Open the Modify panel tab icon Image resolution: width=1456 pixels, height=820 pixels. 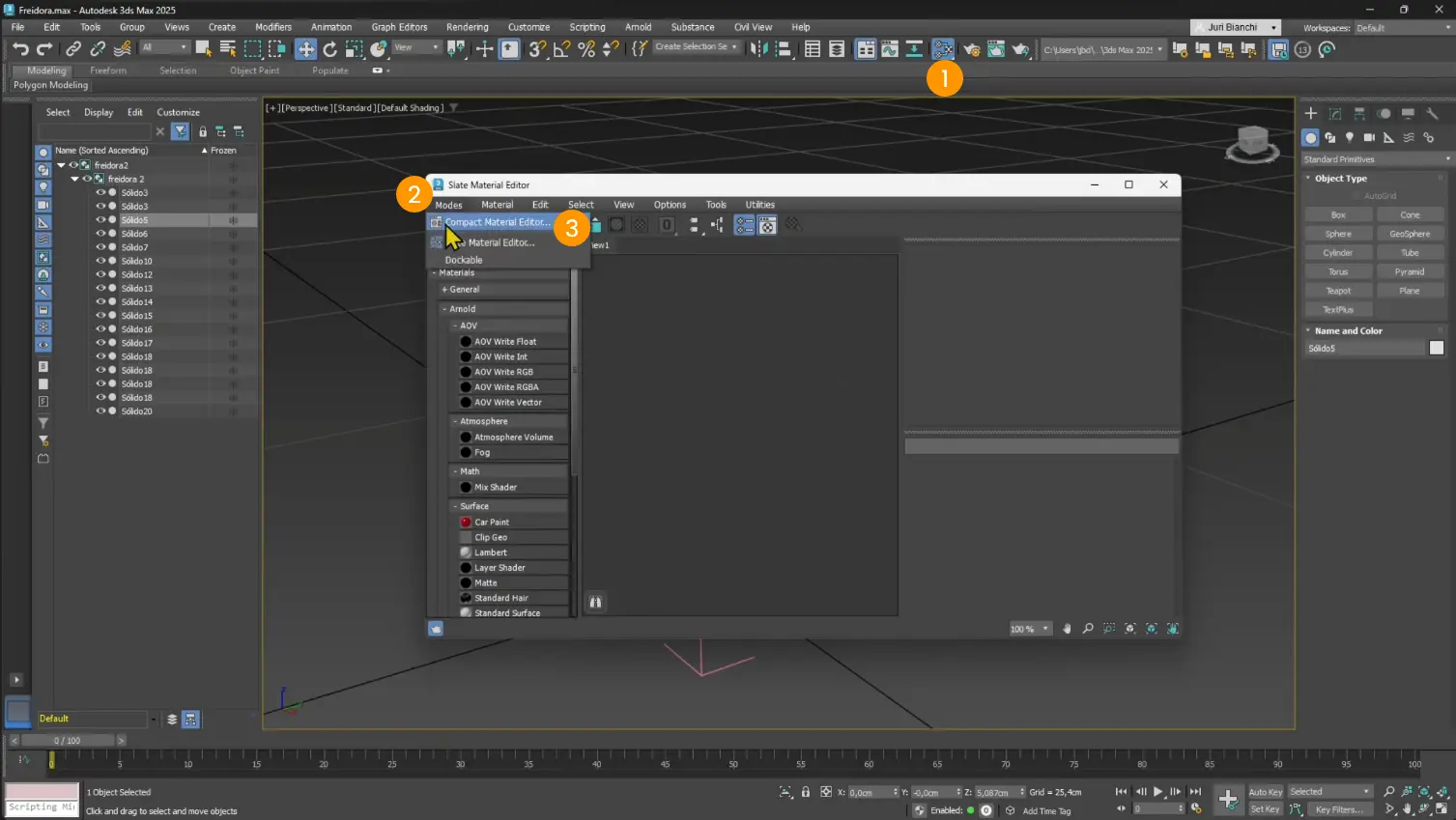[1335, 114]
